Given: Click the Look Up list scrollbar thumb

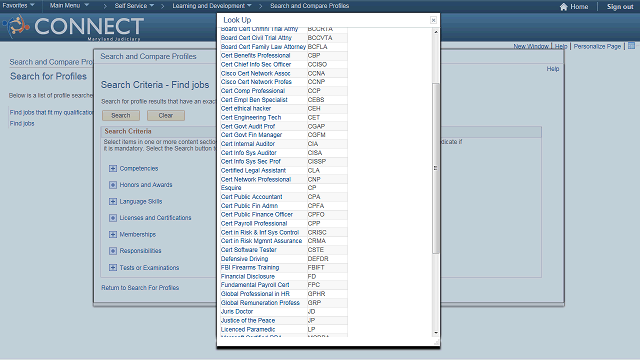Looking at the screenshot, I should coord(436,168).
